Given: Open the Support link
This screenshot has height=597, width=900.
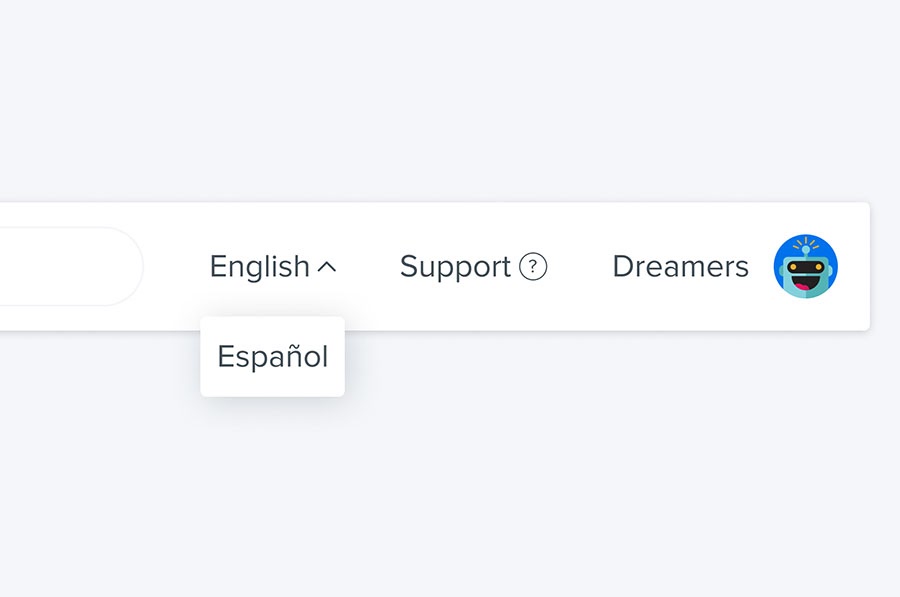Looking at the screenshot, I should (x=473, y=266).
